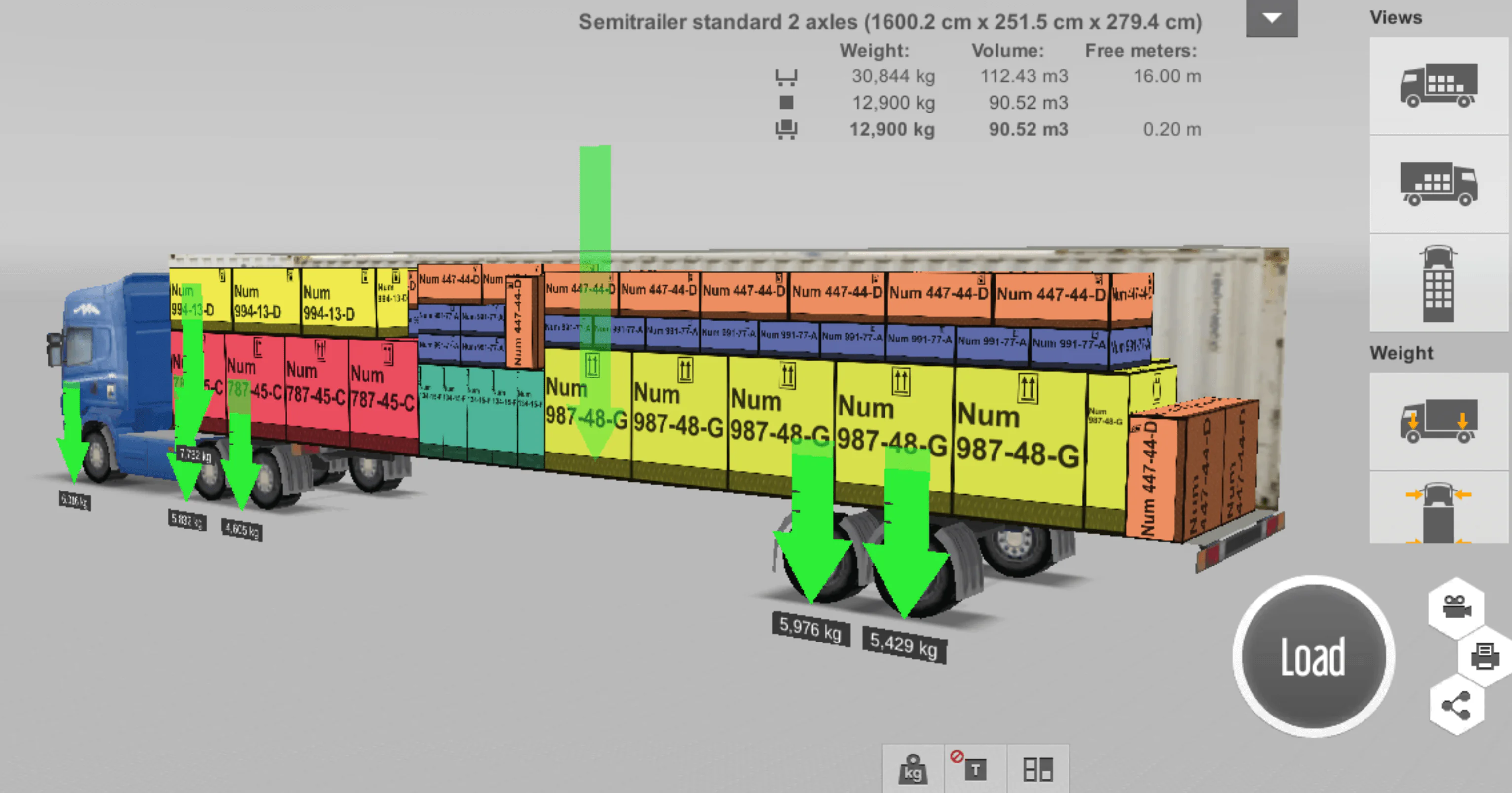This screenshot has width=1512, height=793.
Task: Click the 112.43 m3 volume value
Action: 1024,76
